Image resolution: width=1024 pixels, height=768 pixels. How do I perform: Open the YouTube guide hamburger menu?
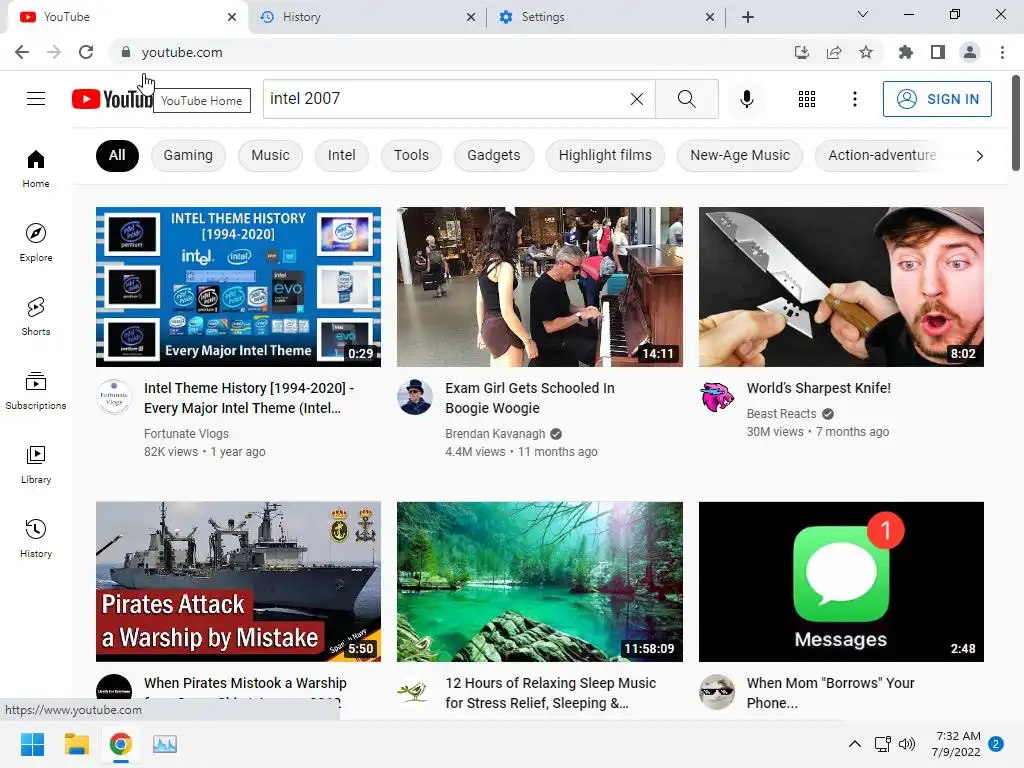point(36,99)
